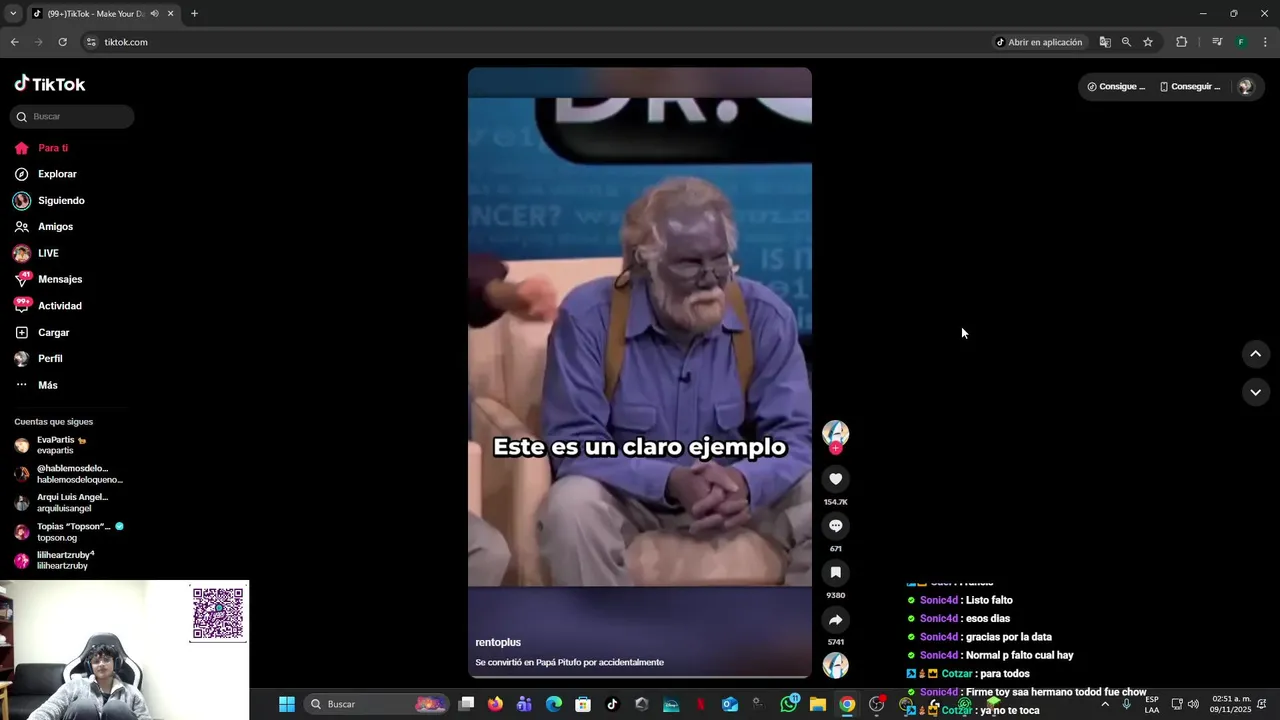Open a new browser tab
Screen dimensions: 1280x720
coord(194,14)
